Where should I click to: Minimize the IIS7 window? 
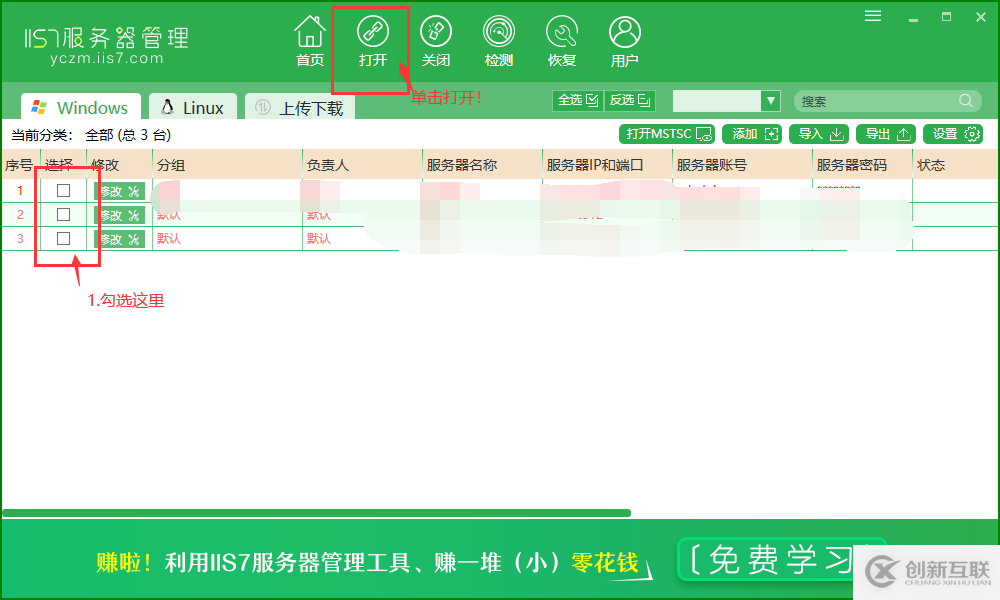[913, 18]
